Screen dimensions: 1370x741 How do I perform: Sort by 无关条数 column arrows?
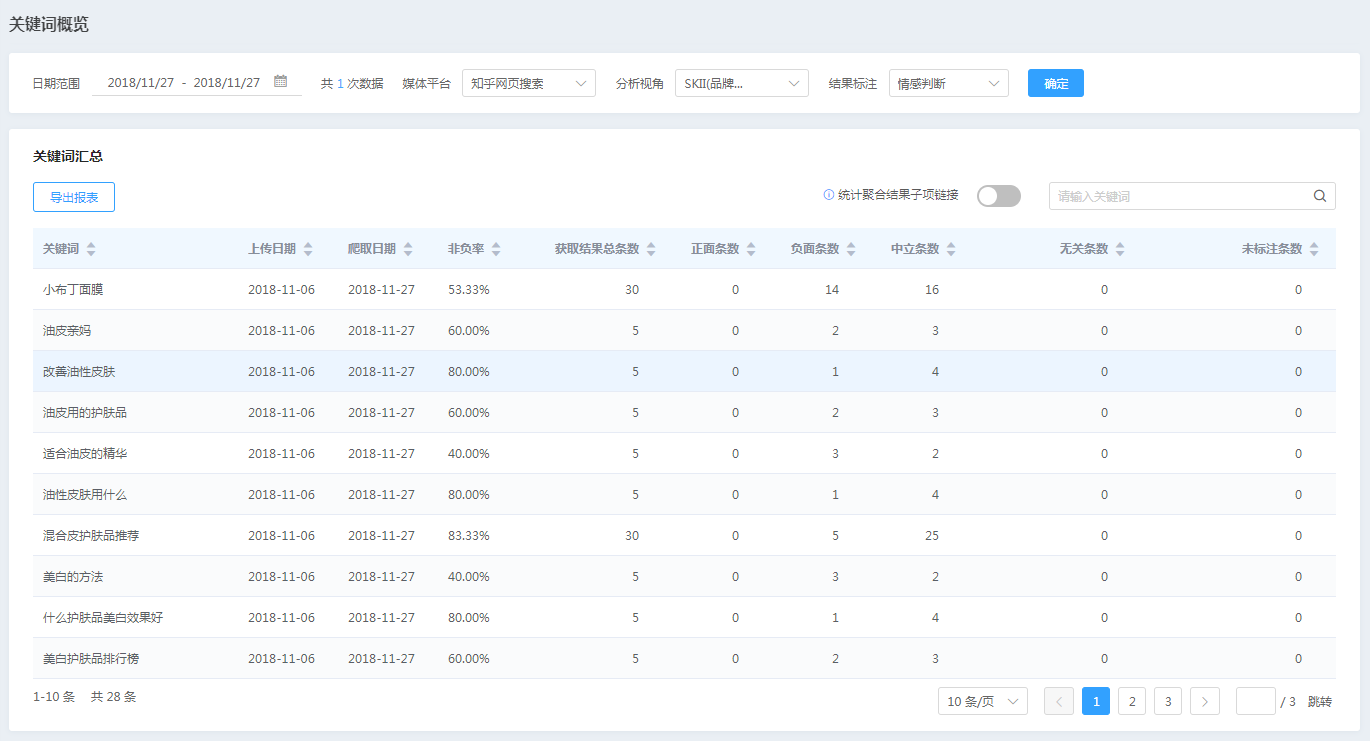1120,249
